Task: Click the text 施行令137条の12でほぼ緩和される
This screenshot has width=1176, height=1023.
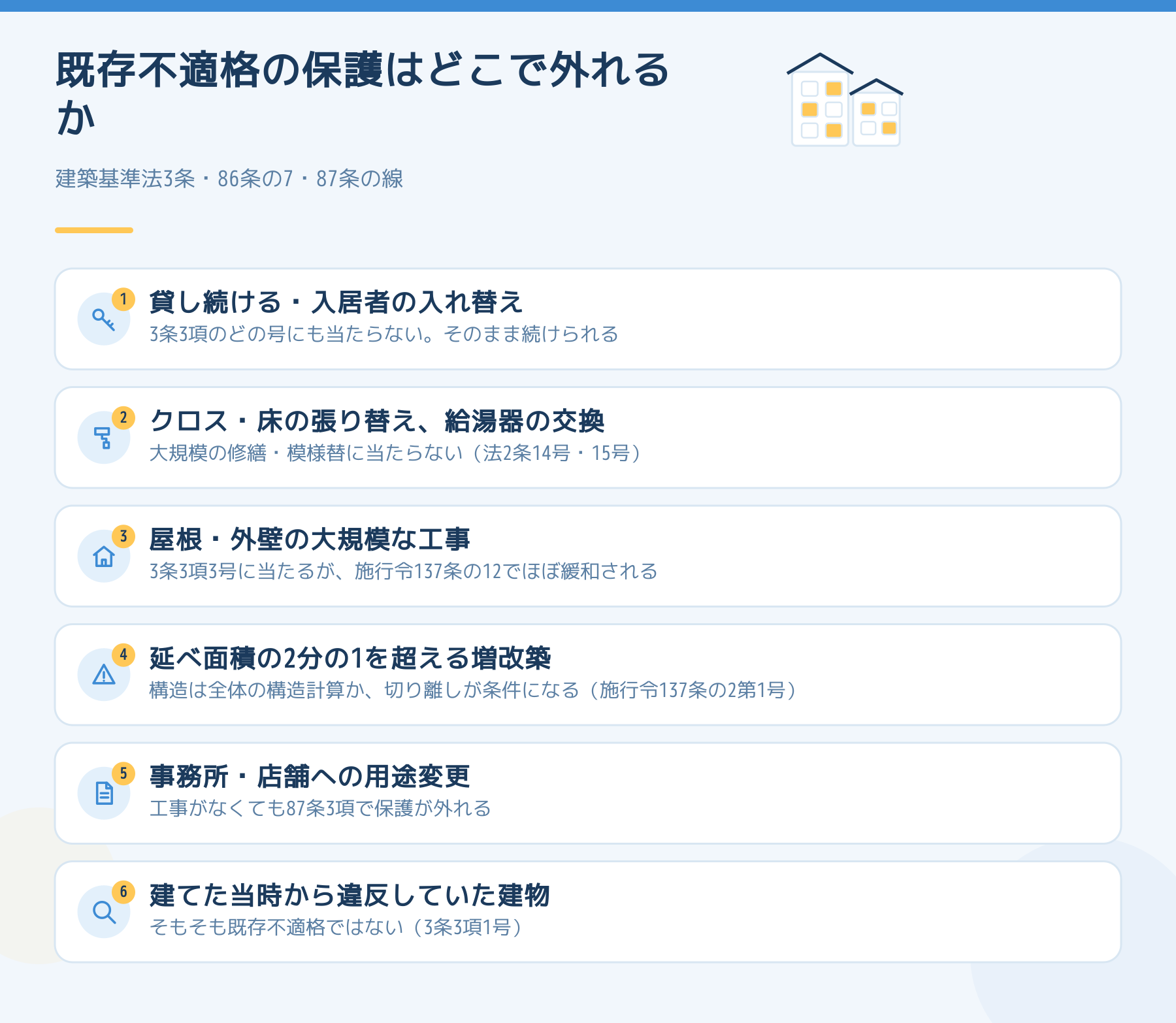Action: pyautogui.click(x=506, y=572)
